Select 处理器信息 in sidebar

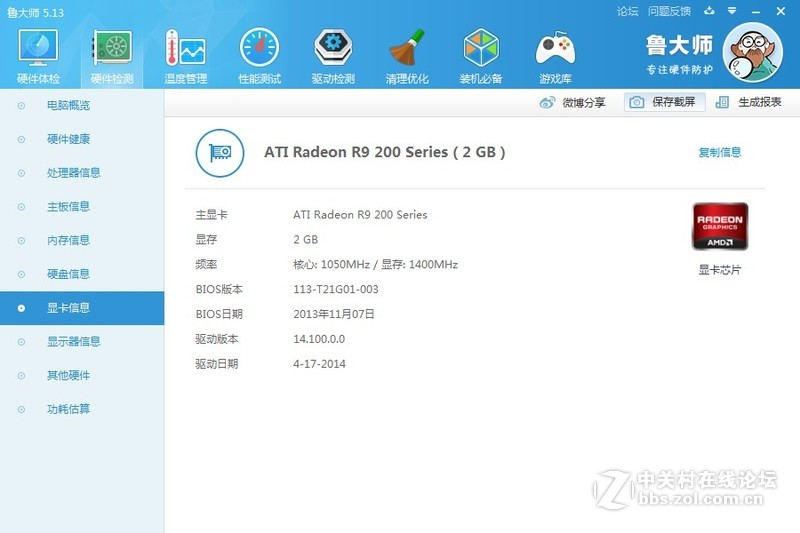tap(82, 173)
